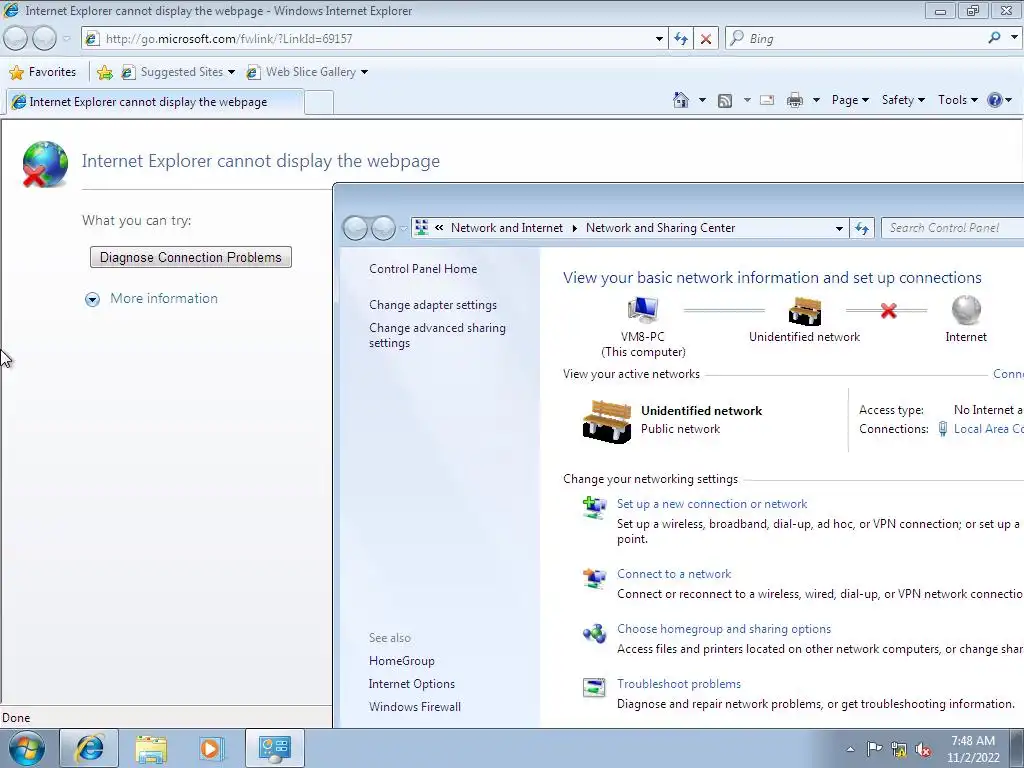Image resolution: width=1024 pixels, height=768 pixels.
Task: Open Windows Start orb
Action: click(x=27, y=748)
